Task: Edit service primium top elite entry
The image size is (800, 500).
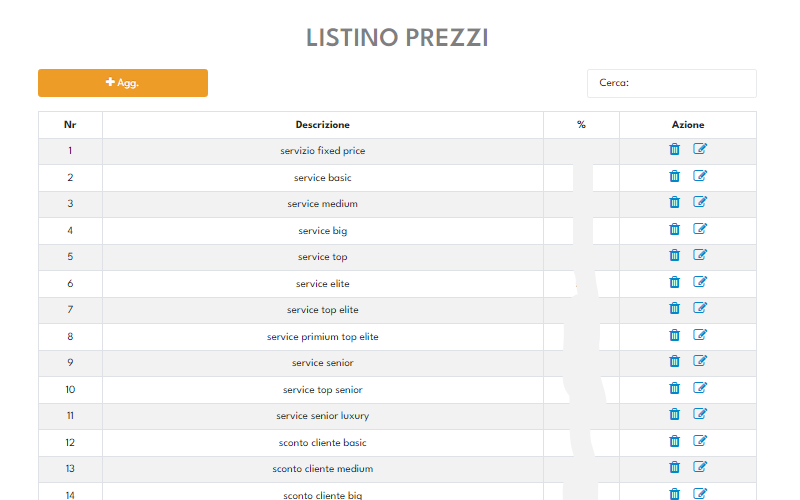Action: click(699, 335)
